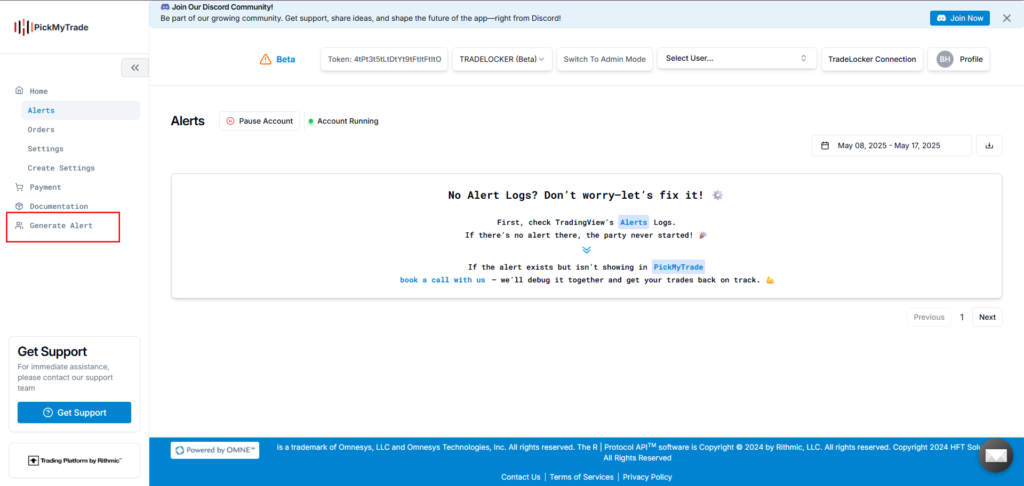1024x486 pixels.
Task: Click the TradeLocker Connection button
Action: pos(872,59)
